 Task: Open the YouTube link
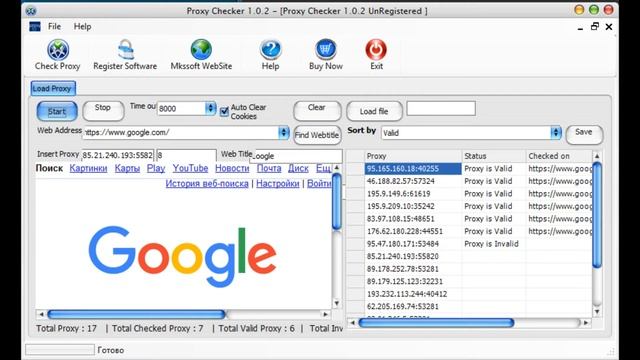[190, 168]
